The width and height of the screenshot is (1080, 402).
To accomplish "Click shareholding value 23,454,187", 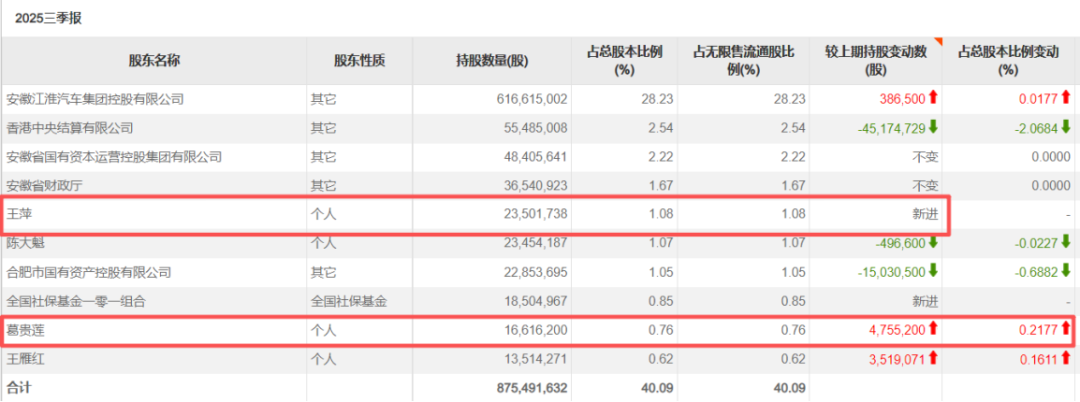I will tap(534, 243).
